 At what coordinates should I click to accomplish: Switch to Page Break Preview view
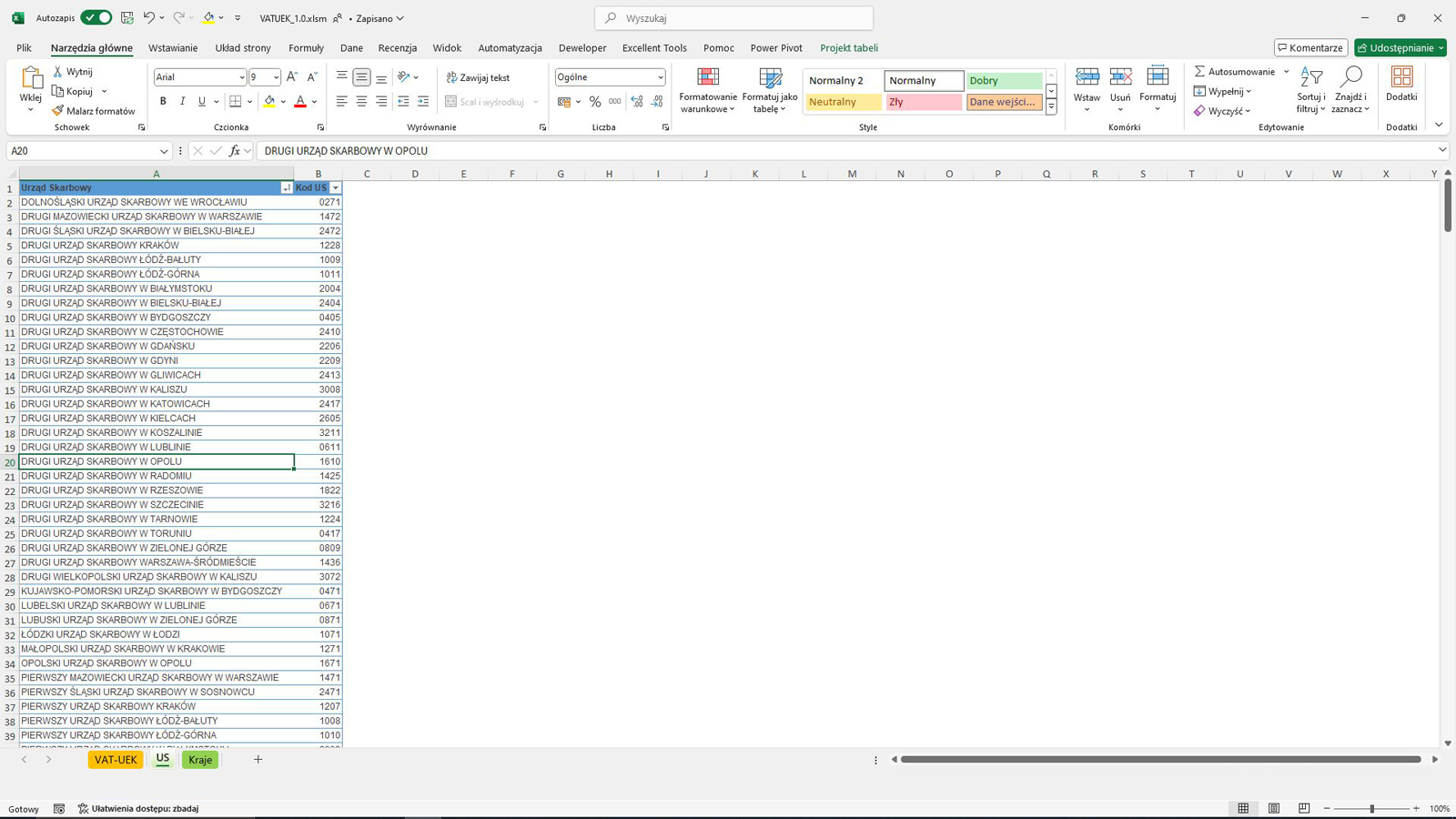coord(1304,808)
